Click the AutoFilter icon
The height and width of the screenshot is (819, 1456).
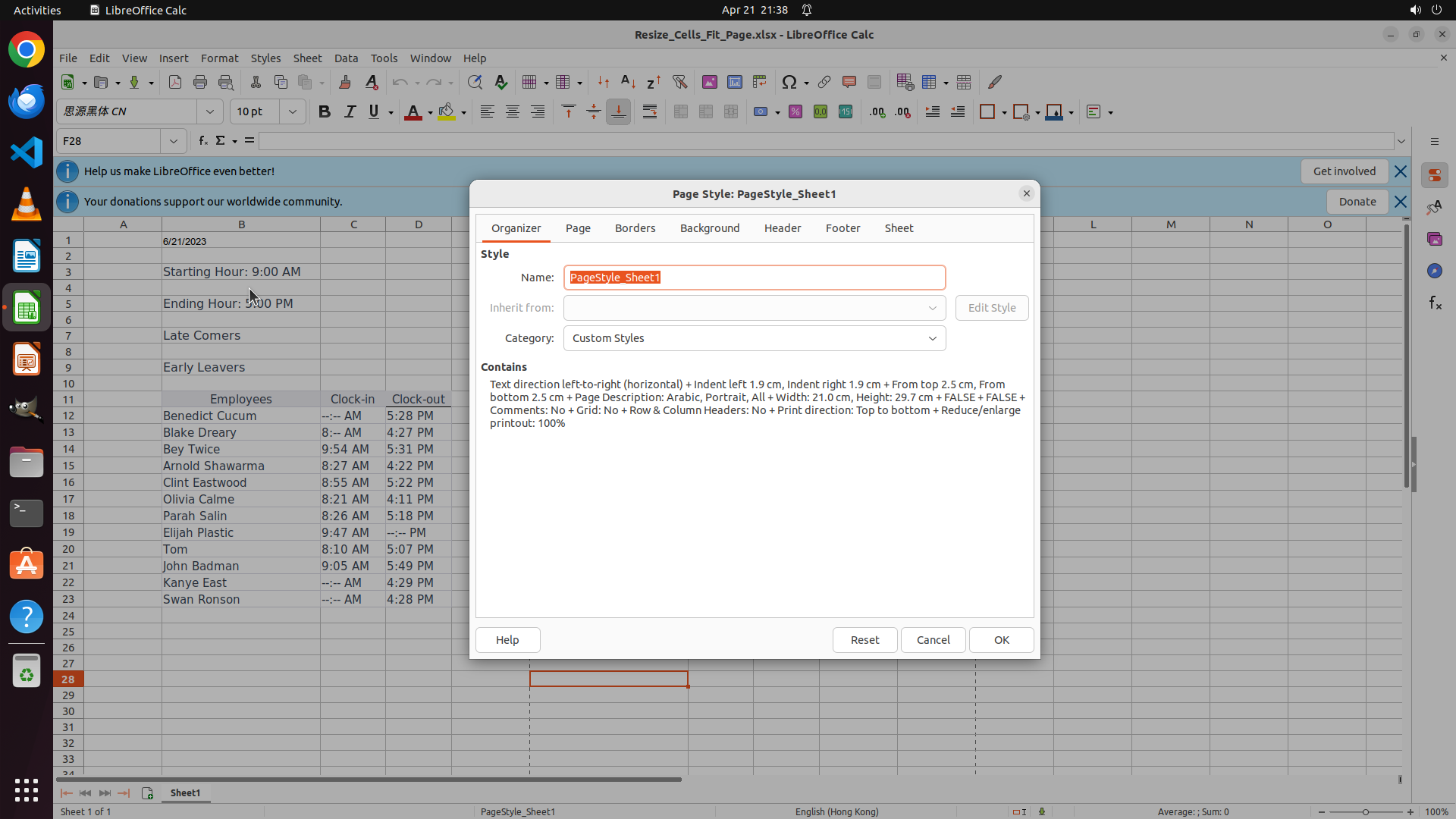tap(679, 82)
